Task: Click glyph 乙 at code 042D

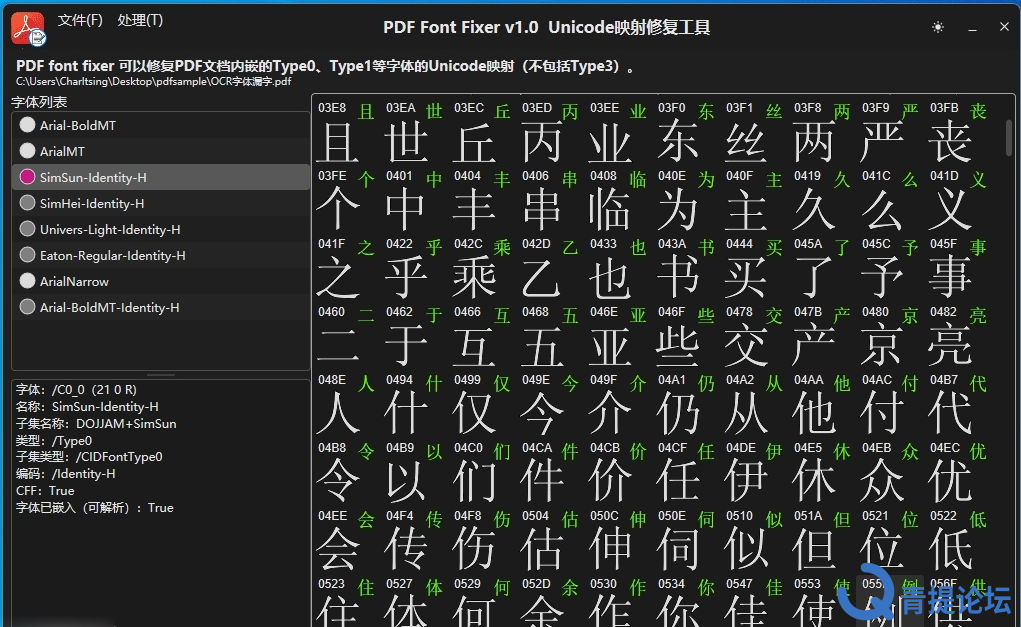Action: 544,278
